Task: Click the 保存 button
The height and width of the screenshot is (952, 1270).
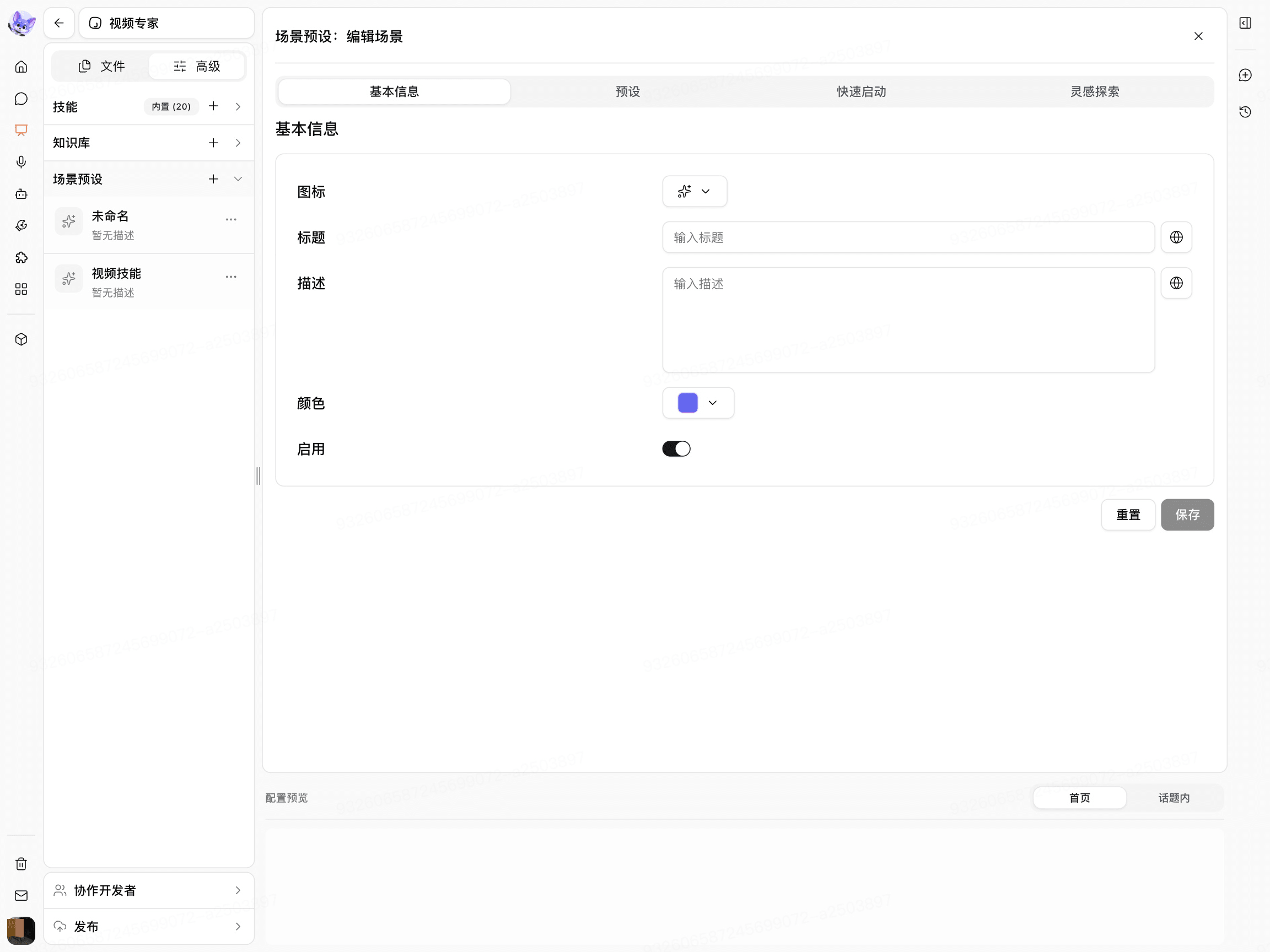Action: (1187, 515)
